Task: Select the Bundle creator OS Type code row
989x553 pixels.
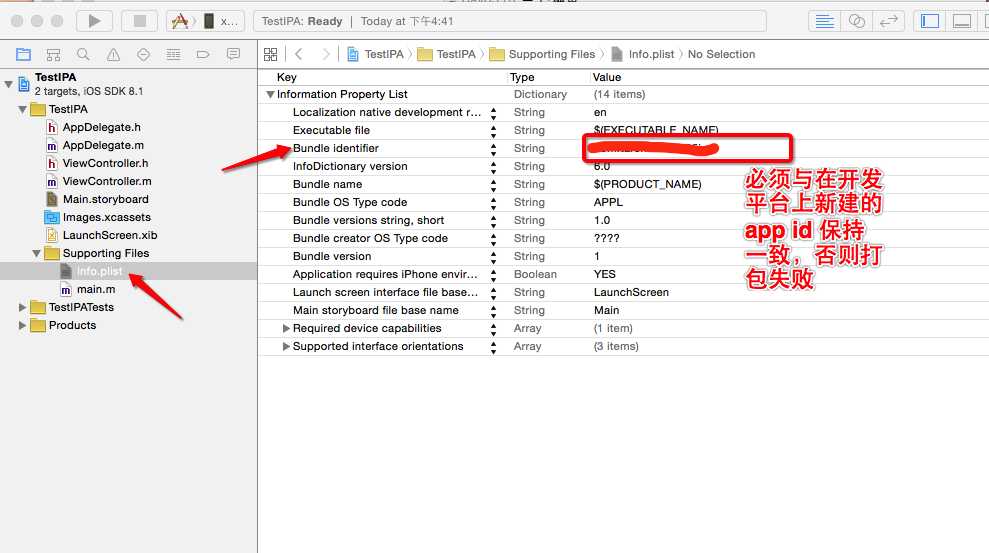Action: tap(623, 238)
